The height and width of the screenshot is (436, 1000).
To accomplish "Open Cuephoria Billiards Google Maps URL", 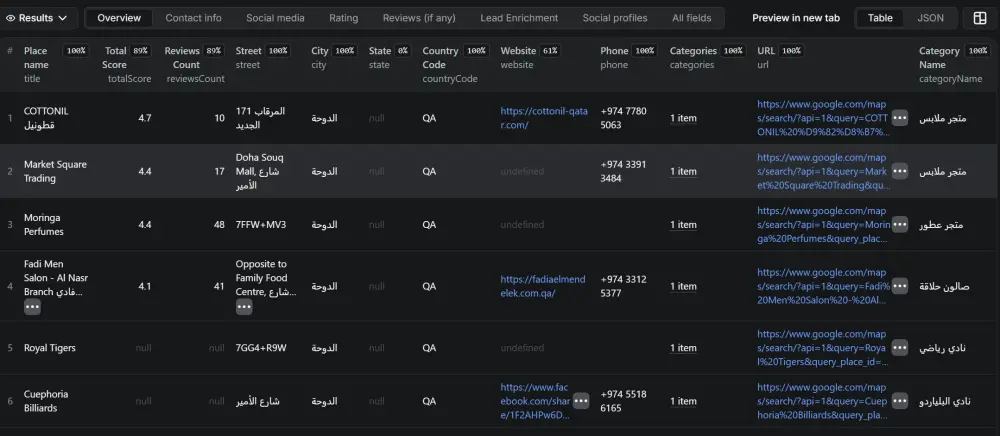I will [x=823, y=401].
